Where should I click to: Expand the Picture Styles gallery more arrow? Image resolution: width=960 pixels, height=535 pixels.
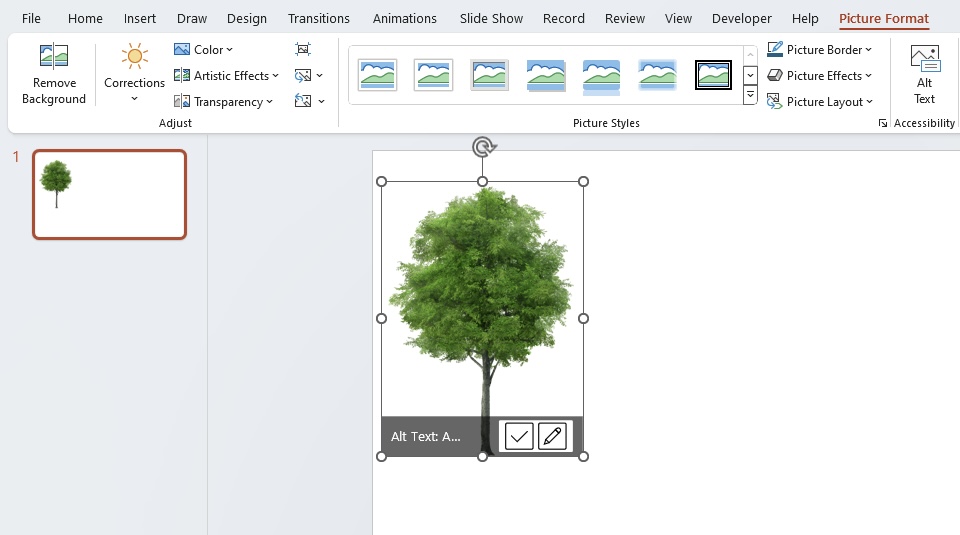click(750, 95)
